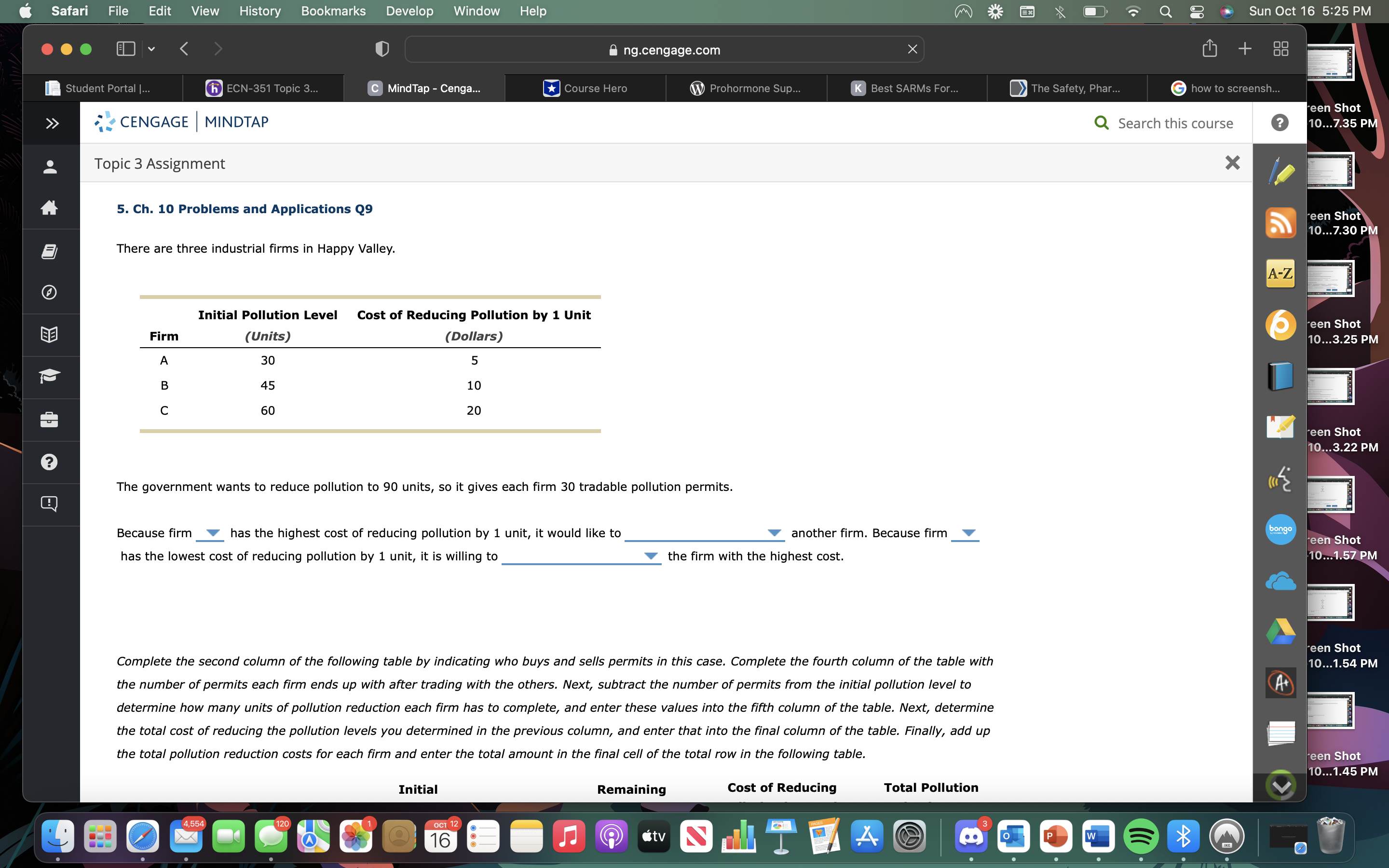This screenshot has height=868, width=1389.
Task: Expand the left navigation with double-chevron
Action: click(x=51, y=122)
